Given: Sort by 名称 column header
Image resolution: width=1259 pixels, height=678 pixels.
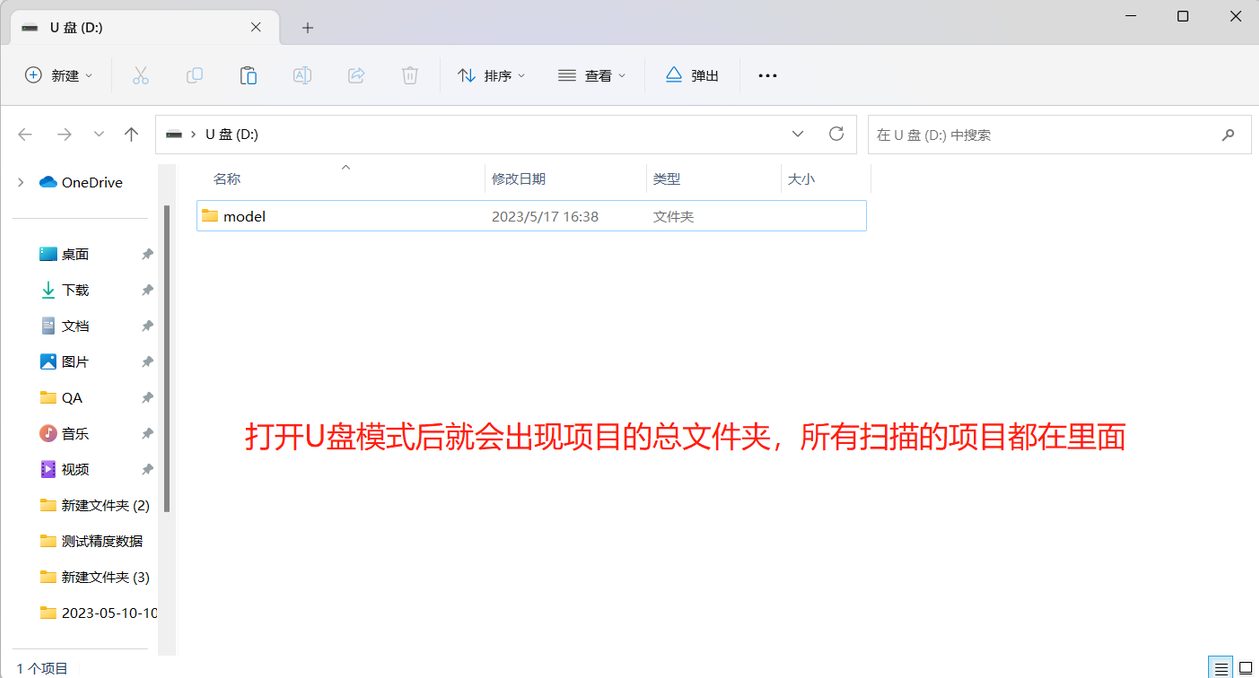Looking at the screenshot, I should [227, 179].
